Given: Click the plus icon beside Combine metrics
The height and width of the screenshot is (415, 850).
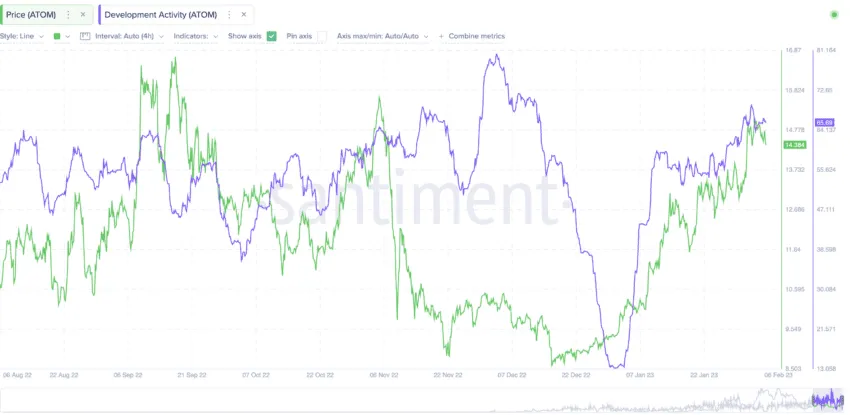Looking at the screenshot, I should pyautogui.click(x=441, y=36).
